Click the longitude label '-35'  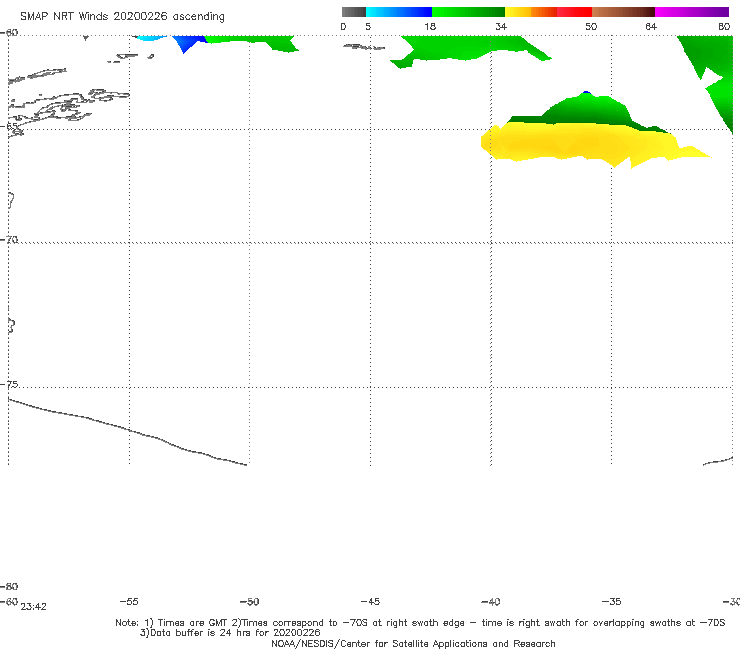pos(612,601)
